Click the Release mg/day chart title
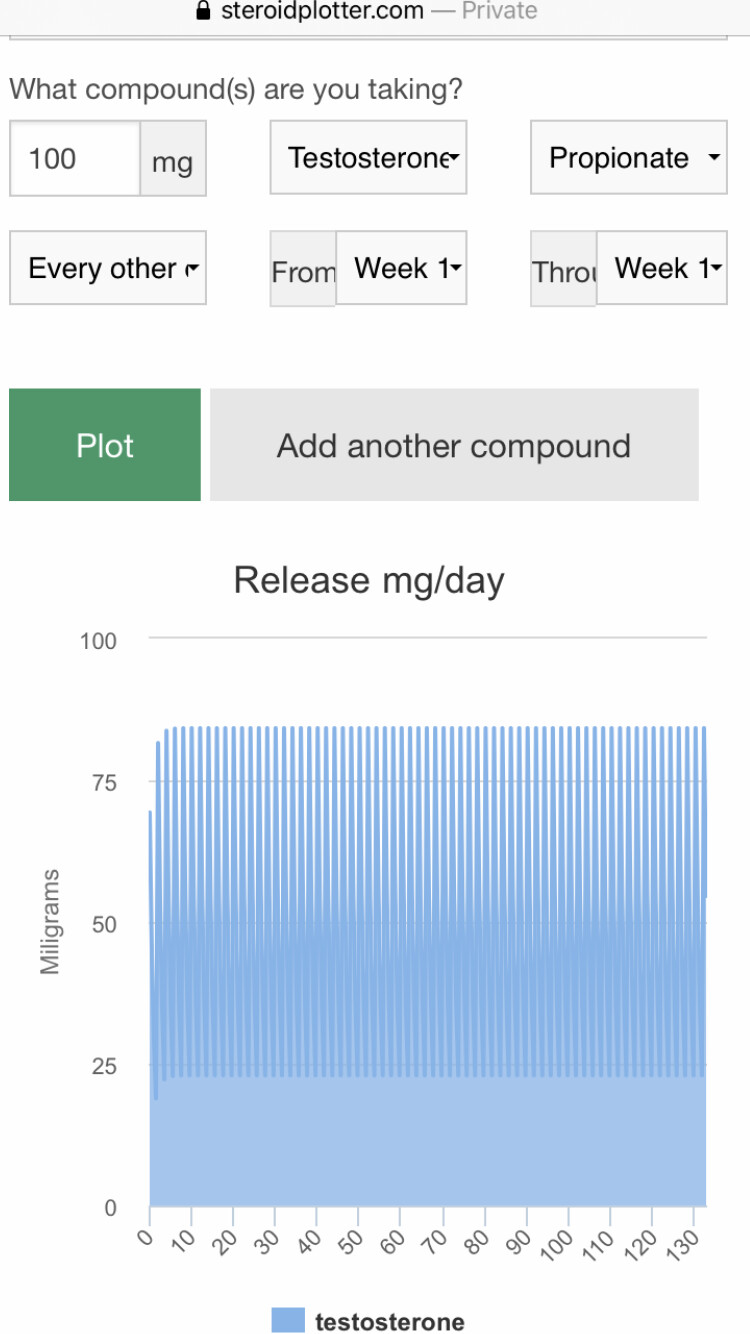 (369, 580)
